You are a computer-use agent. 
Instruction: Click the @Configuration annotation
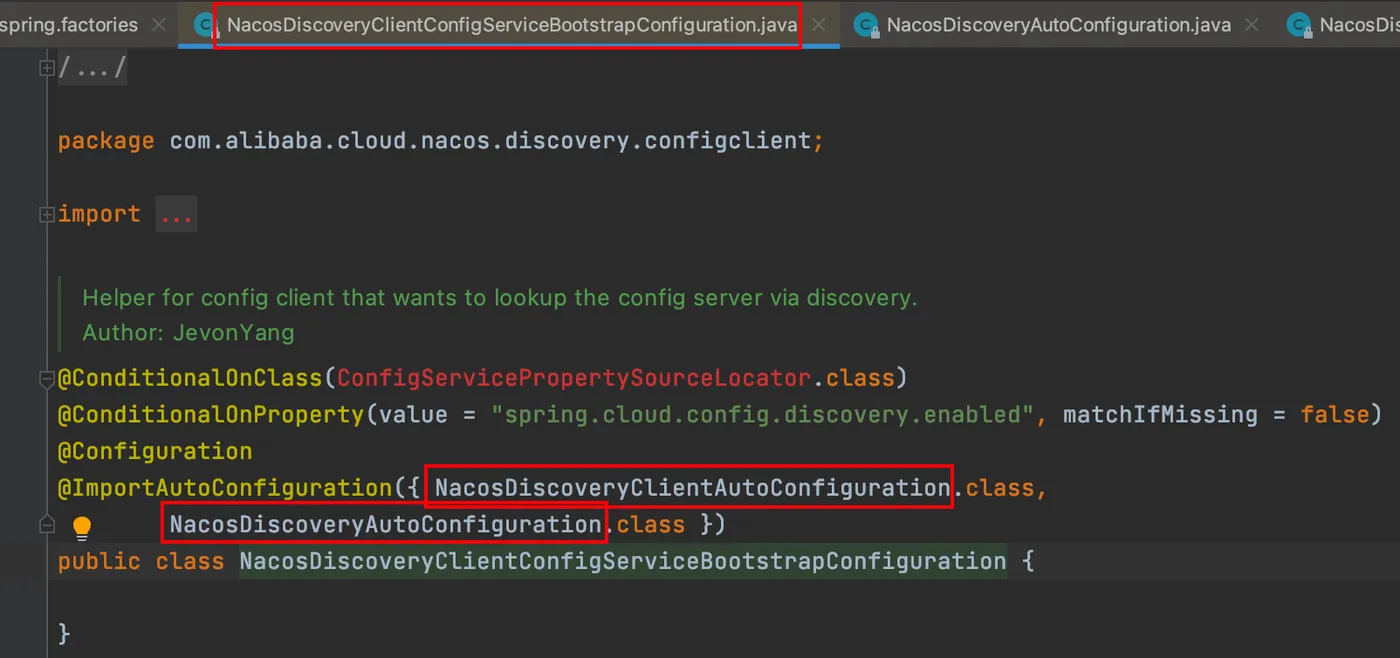[155, 451]
